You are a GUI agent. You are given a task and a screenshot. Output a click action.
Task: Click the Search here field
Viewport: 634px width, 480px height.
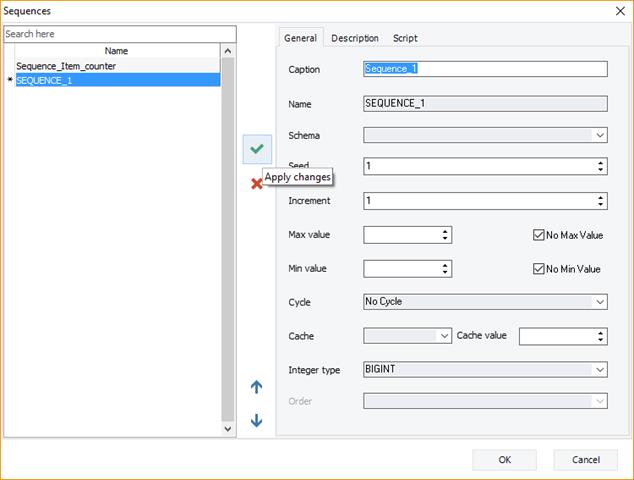[120, 34]
